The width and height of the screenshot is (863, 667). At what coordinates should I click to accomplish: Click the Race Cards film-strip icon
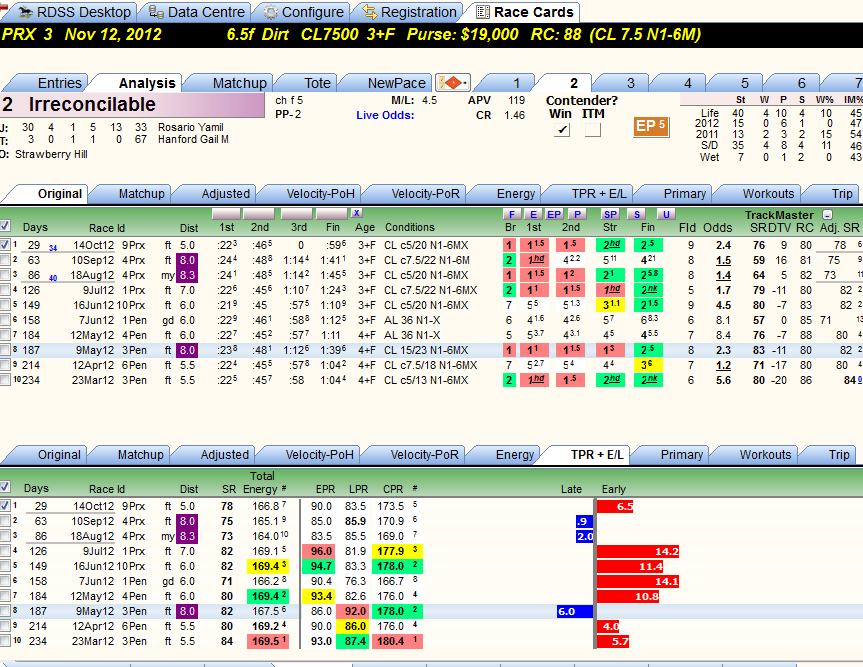[483, 12]
